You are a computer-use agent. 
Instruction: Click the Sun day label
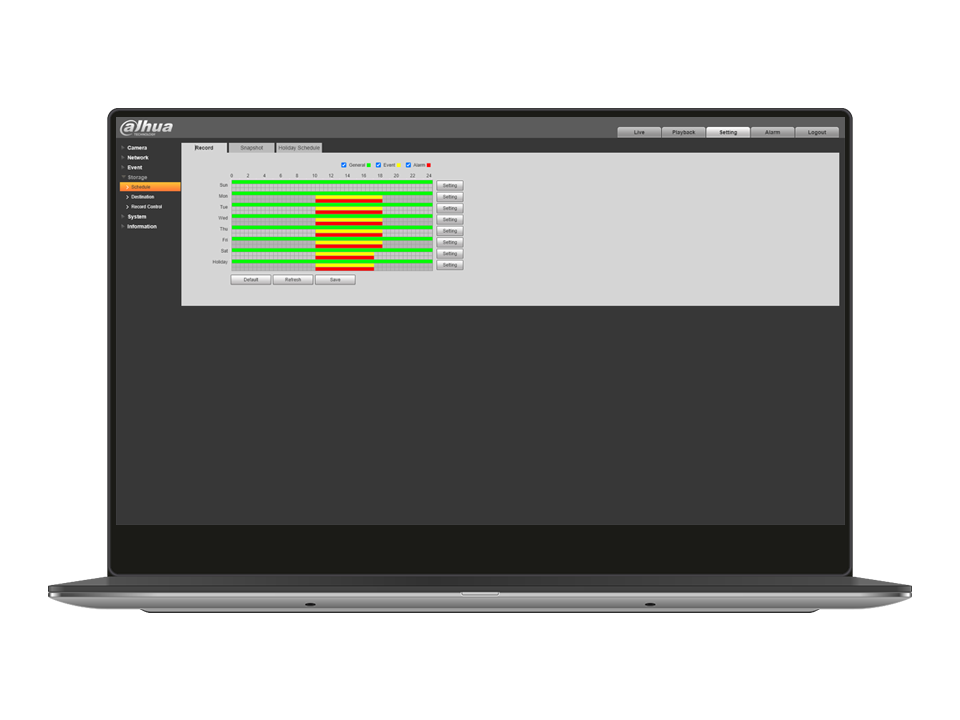click(x=223, y=185)
